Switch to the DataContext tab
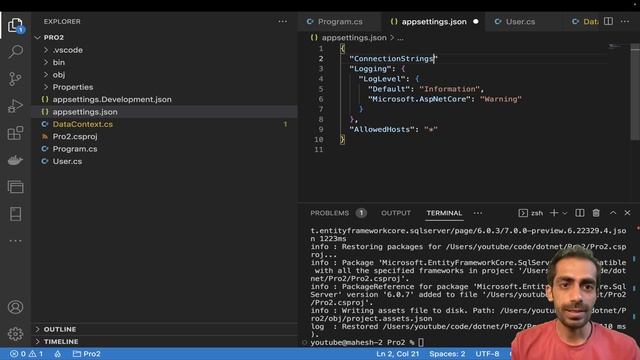 (585, 22)
